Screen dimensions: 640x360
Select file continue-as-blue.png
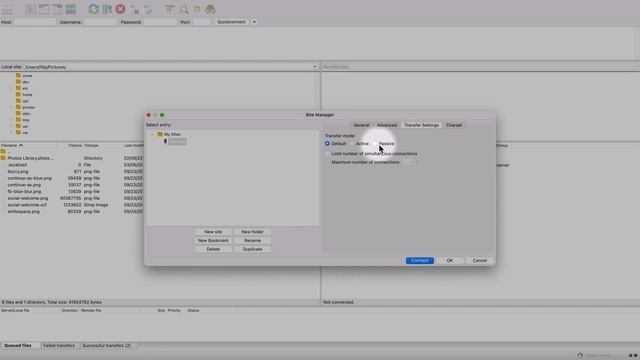click(x=29, y=178)
